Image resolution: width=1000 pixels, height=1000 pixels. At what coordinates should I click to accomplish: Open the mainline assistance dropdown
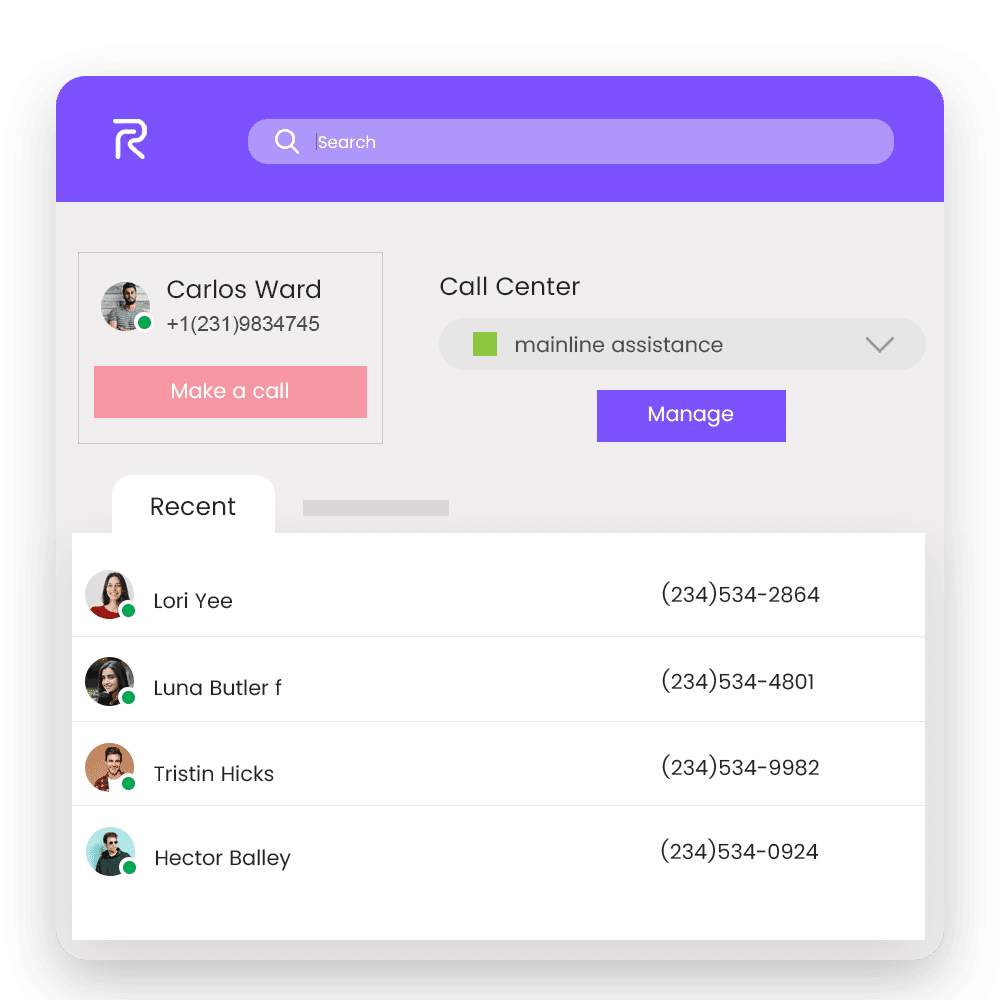(x=682, y=344)
